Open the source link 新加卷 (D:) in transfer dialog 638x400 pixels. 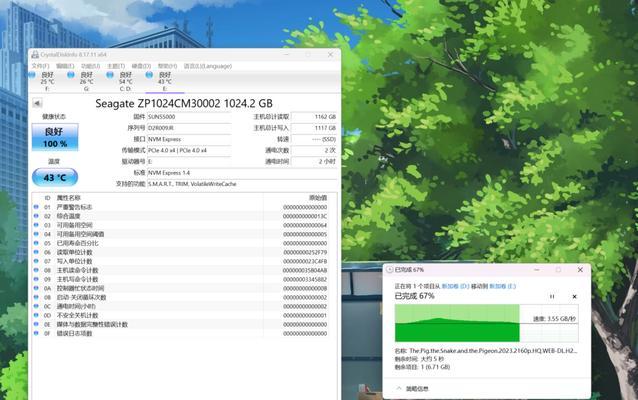point(456,286)
